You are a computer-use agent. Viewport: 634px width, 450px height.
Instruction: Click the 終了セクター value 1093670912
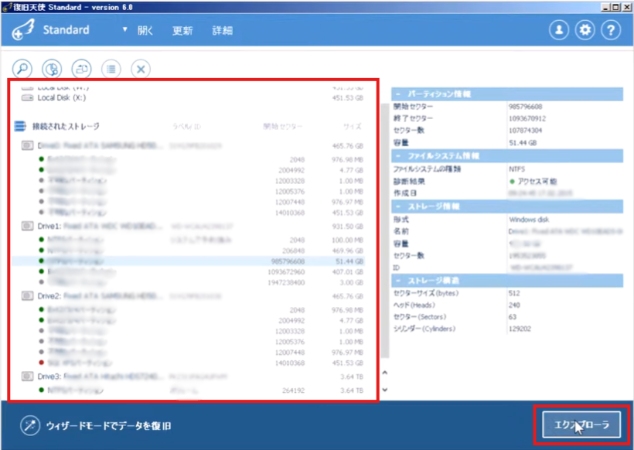tap(527, 118)
